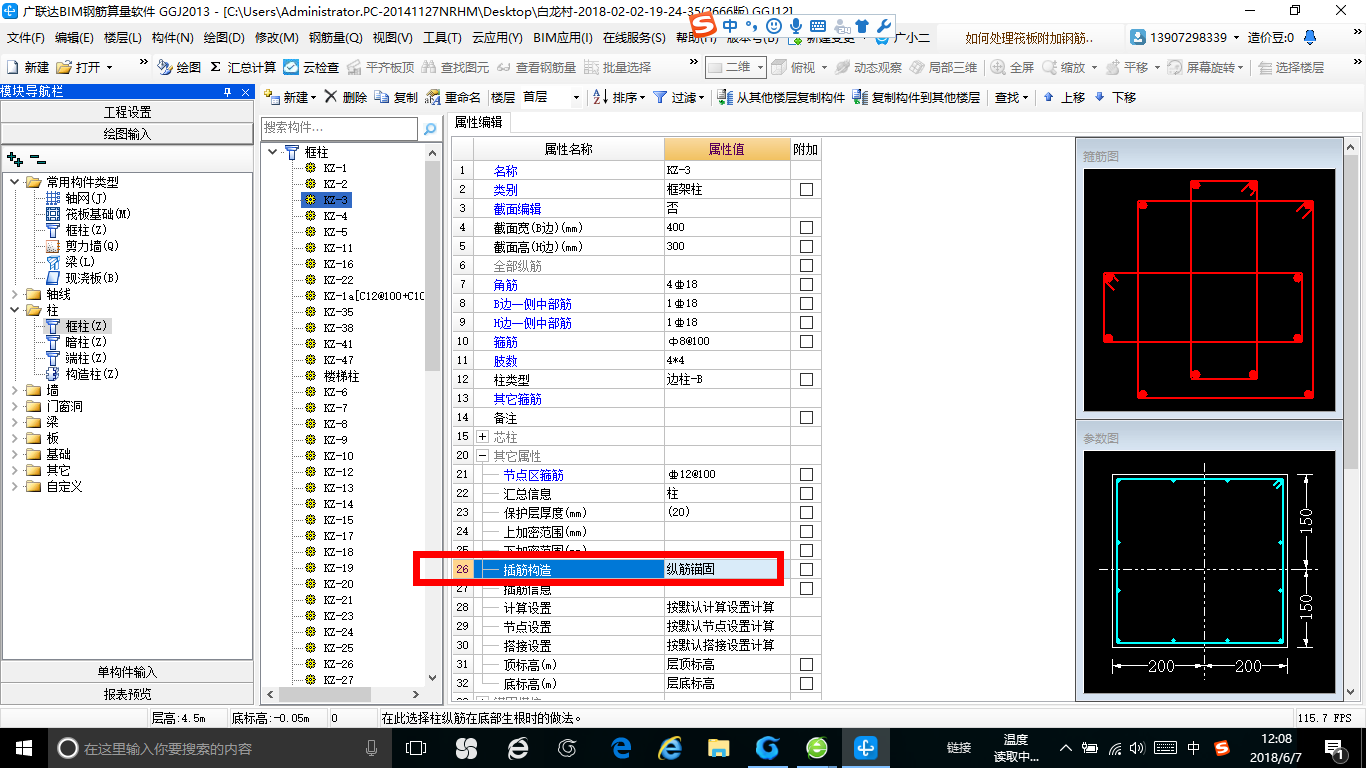Open 云应用(Y) menu
The image size is (1366, 768).
click(497, 38)
